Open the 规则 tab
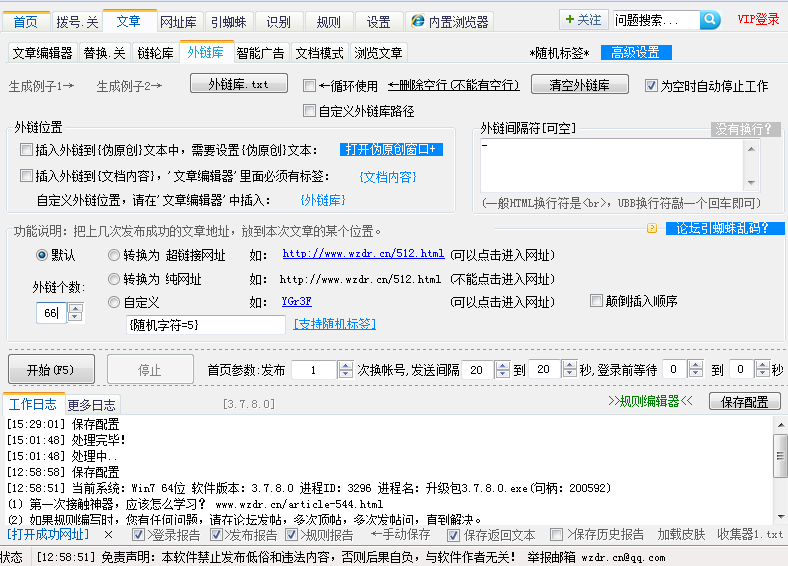 tap(329, 22)
